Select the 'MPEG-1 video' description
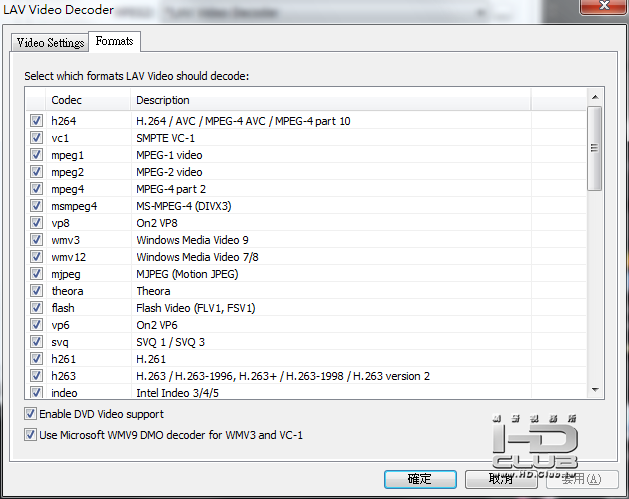Image resolution: width=629 pixels, height=499 pixels. (x=169, y=155)
